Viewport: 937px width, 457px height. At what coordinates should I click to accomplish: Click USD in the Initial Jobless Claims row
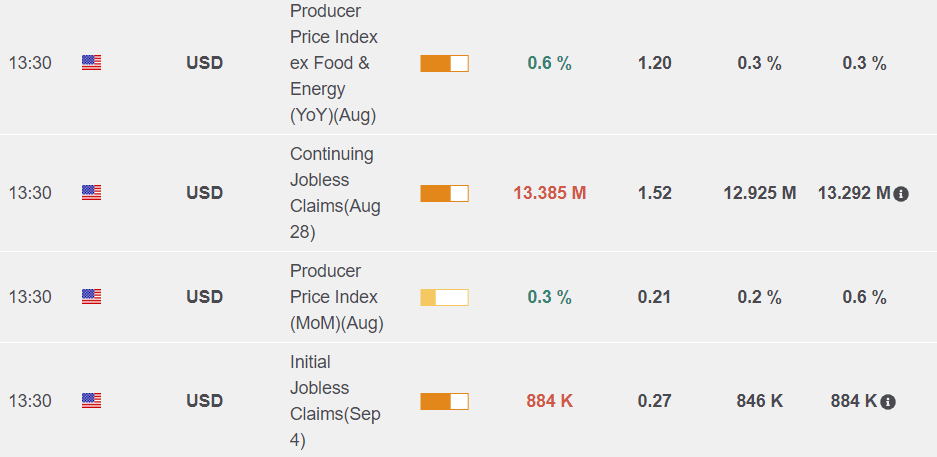[x=204, y=401]
